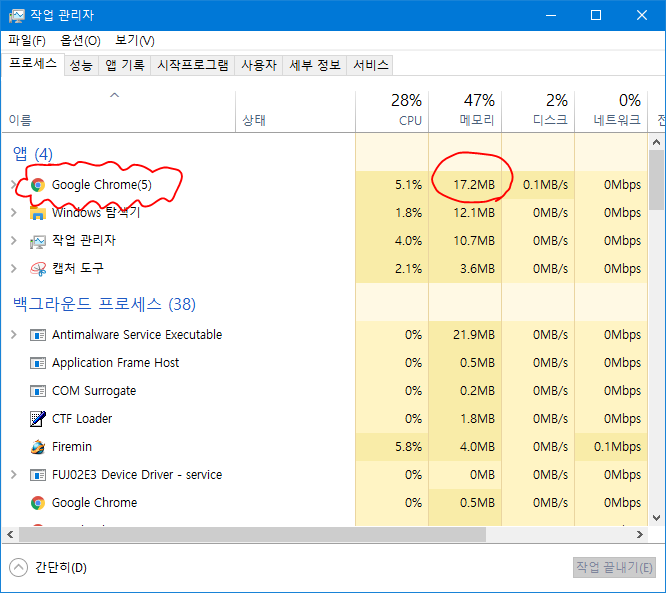The image size is (666, 593).
Task: Sort by the CPU column header
Action: pos(392,111)
